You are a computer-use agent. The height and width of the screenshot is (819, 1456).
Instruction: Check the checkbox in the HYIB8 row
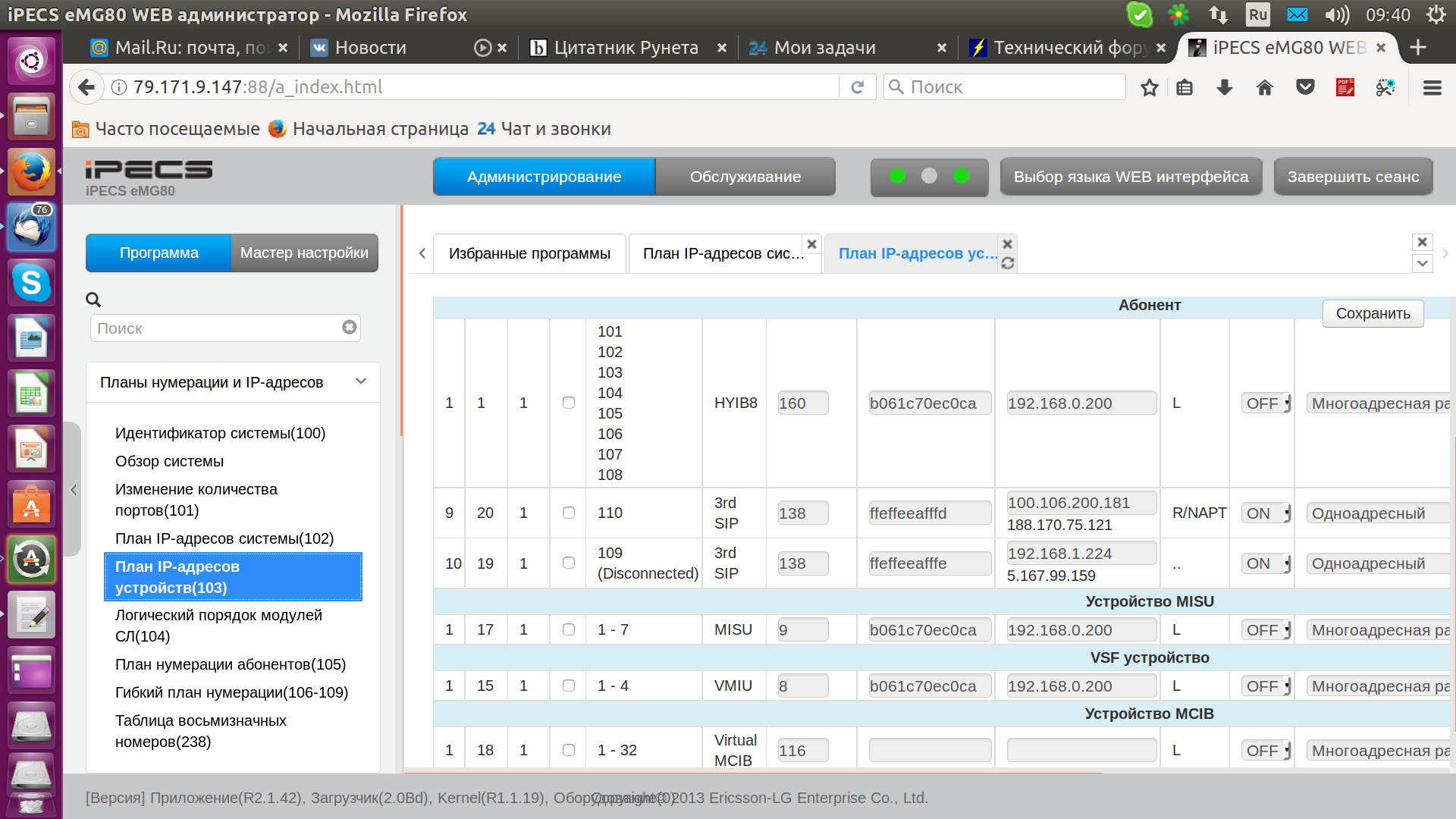[569, 403]
